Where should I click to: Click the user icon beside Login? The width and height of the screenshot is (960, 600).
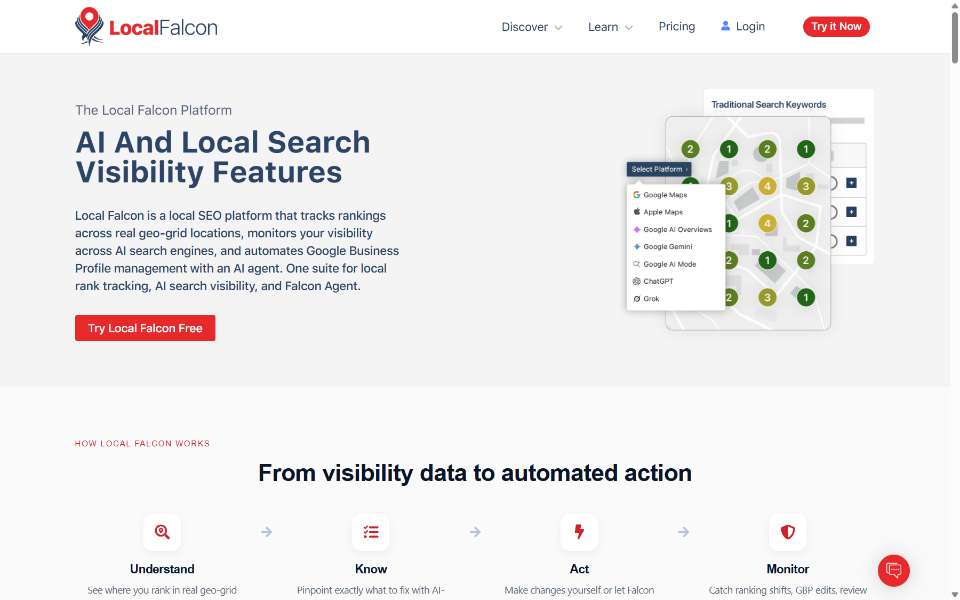pyautogui.click(x=725, y=26)
